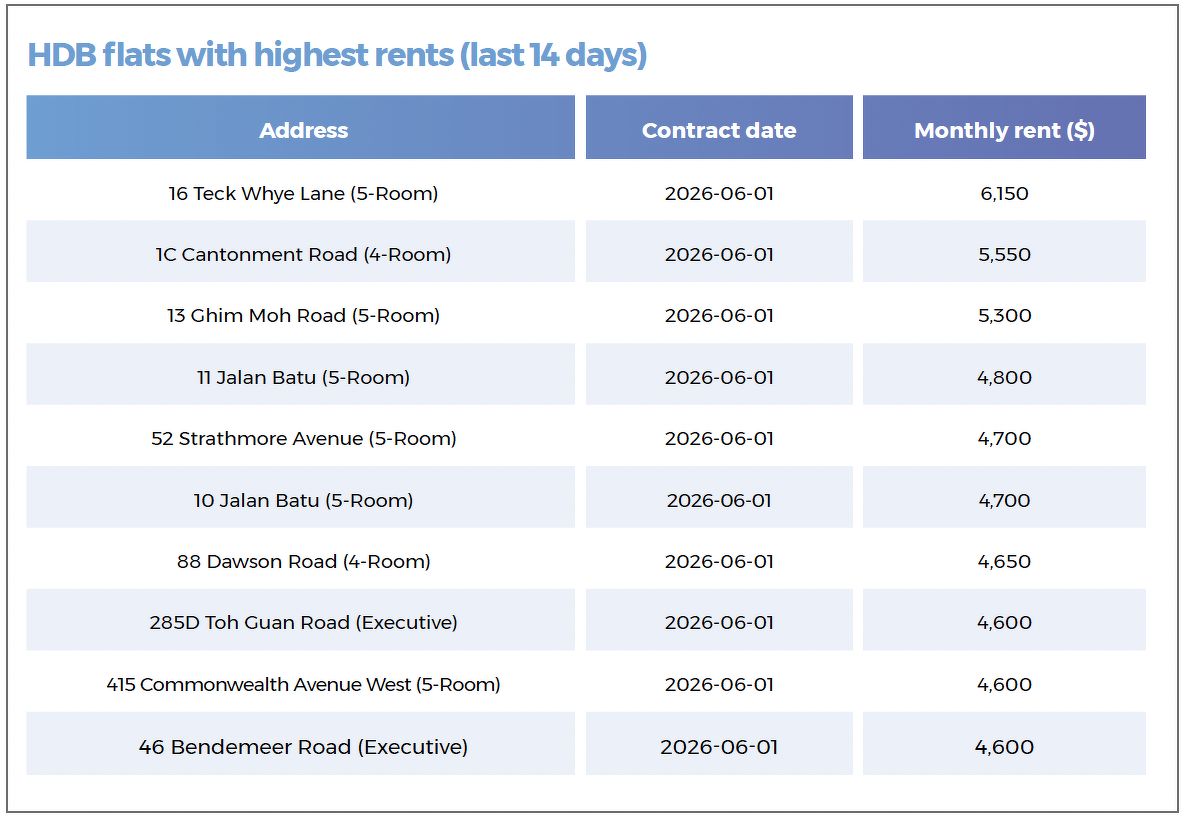Click the Contract date column header
Image resolution: width=1184 pixels, height=820 pixels.
click(719, 128)
